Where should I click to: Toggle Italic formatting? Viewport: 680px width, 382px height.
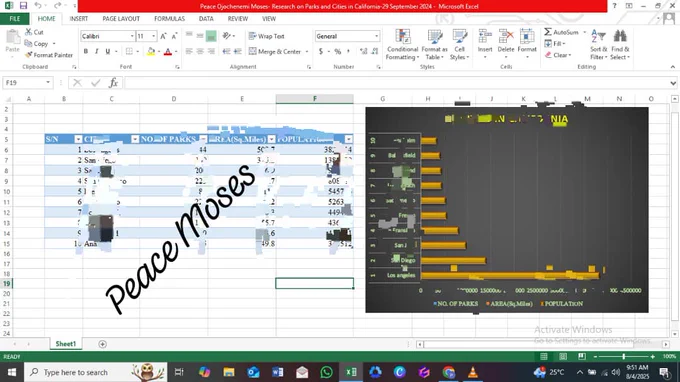click(96, 52)
